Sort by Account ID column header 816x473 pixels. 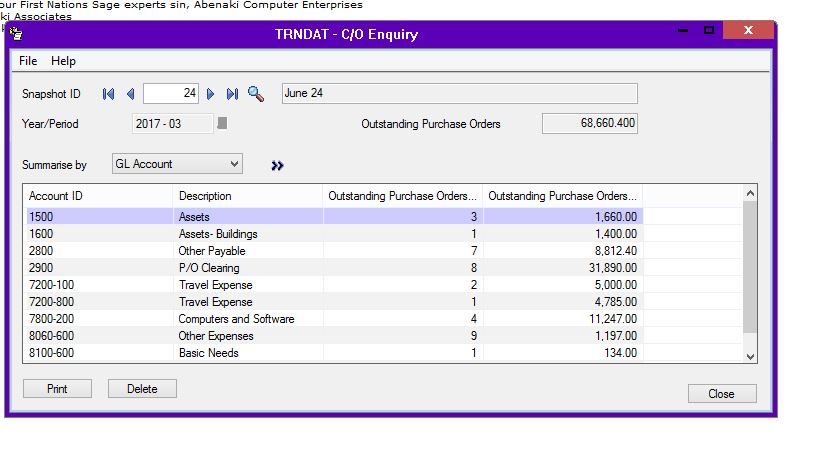98,196
